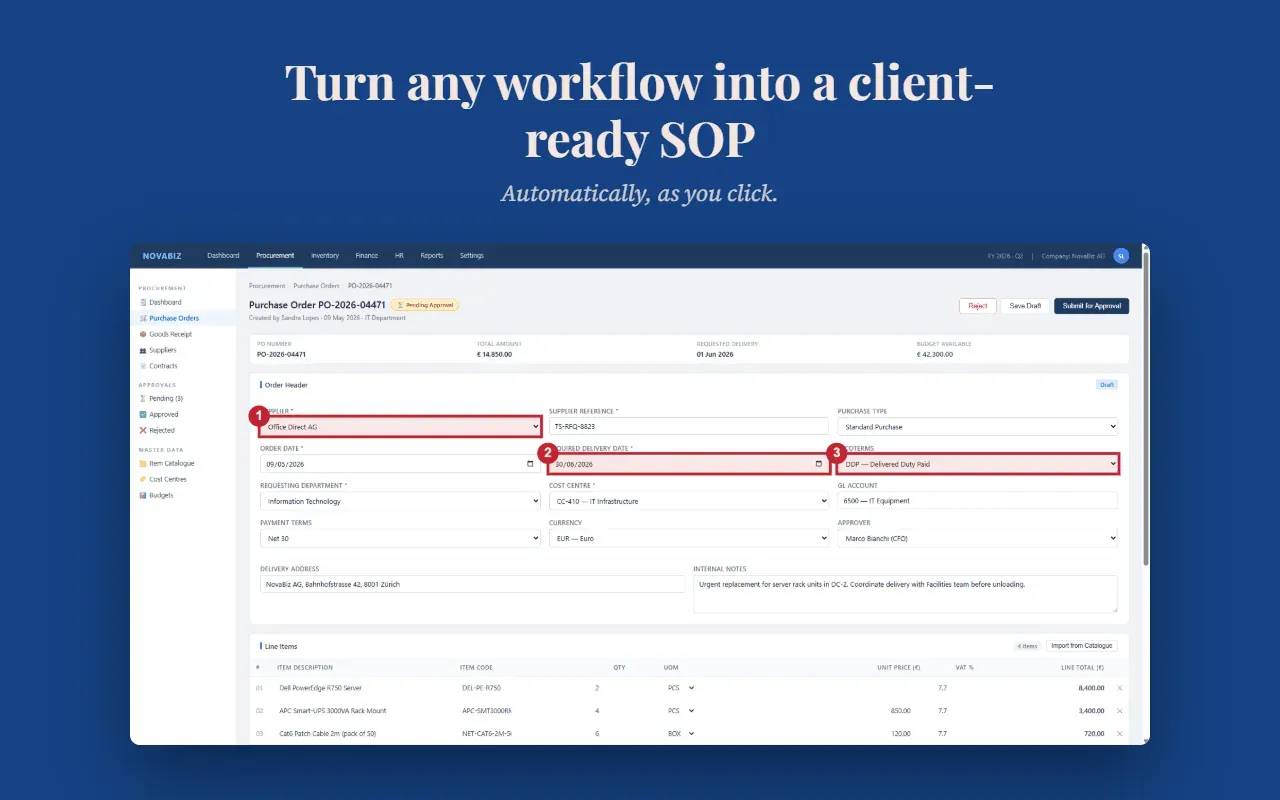Click the Pending Approval status badge
Image resolution: width=1280 pixels, height=800 pixels.
pos(425,305)
